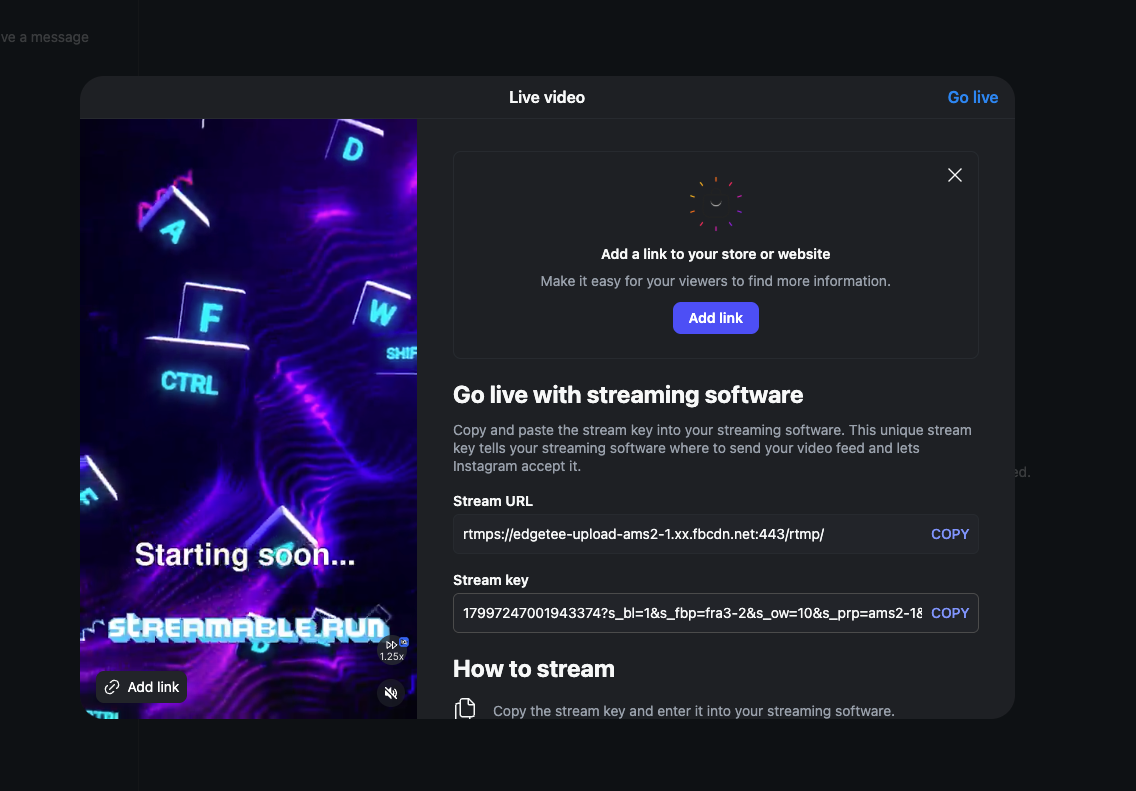Unmute the video preview sound

(x=391, y=693)
